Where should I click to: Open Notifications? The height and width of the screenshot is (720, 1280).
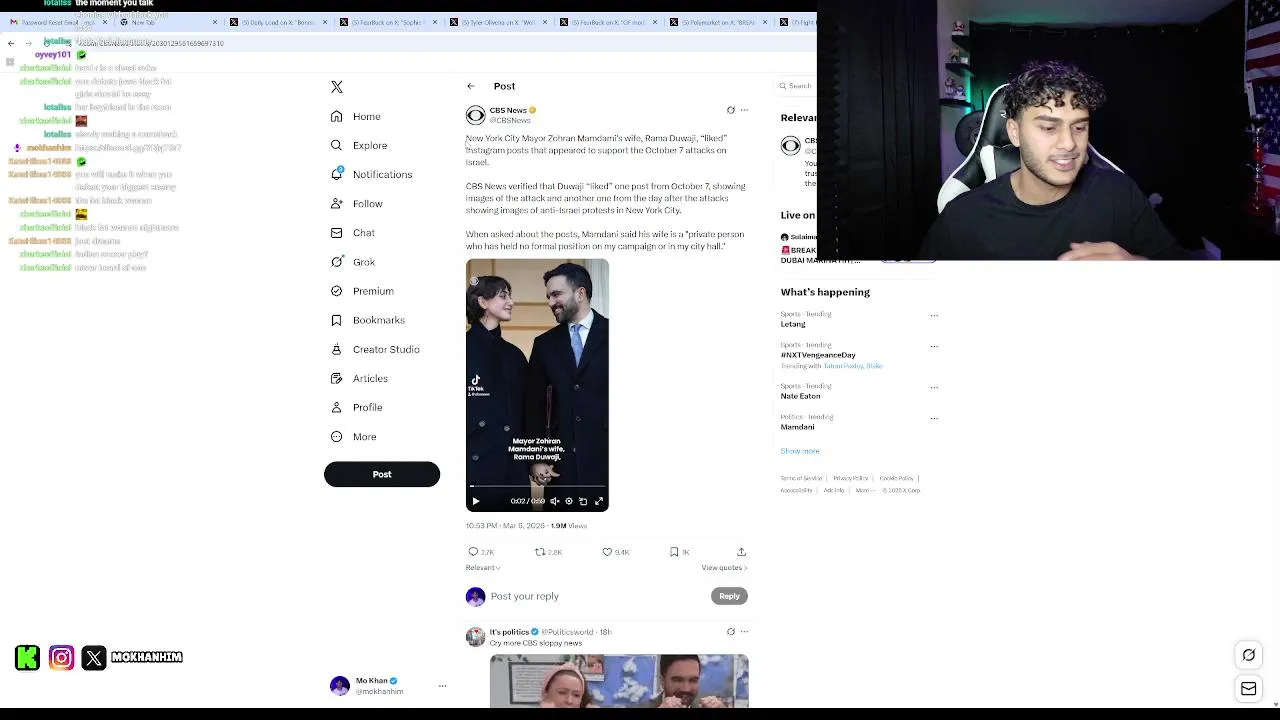click(370, 175)
